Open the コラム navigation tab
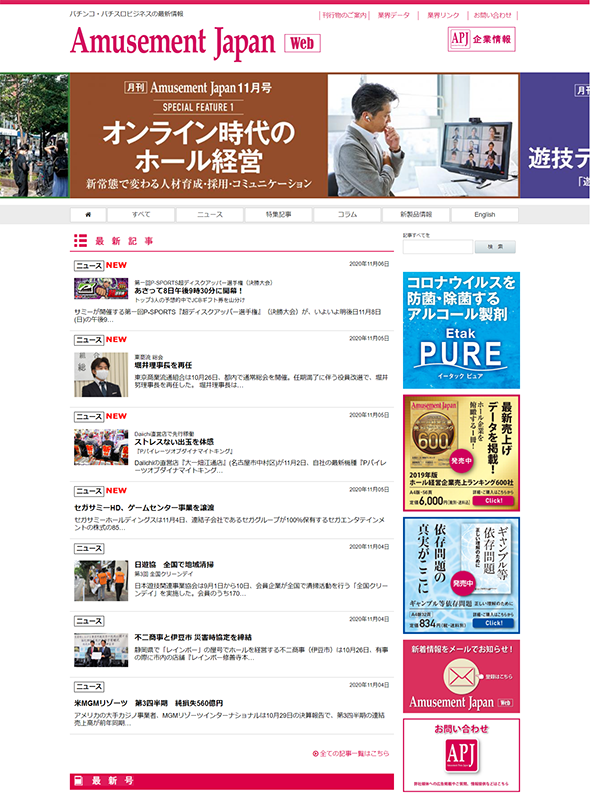 tap(347, 215)
